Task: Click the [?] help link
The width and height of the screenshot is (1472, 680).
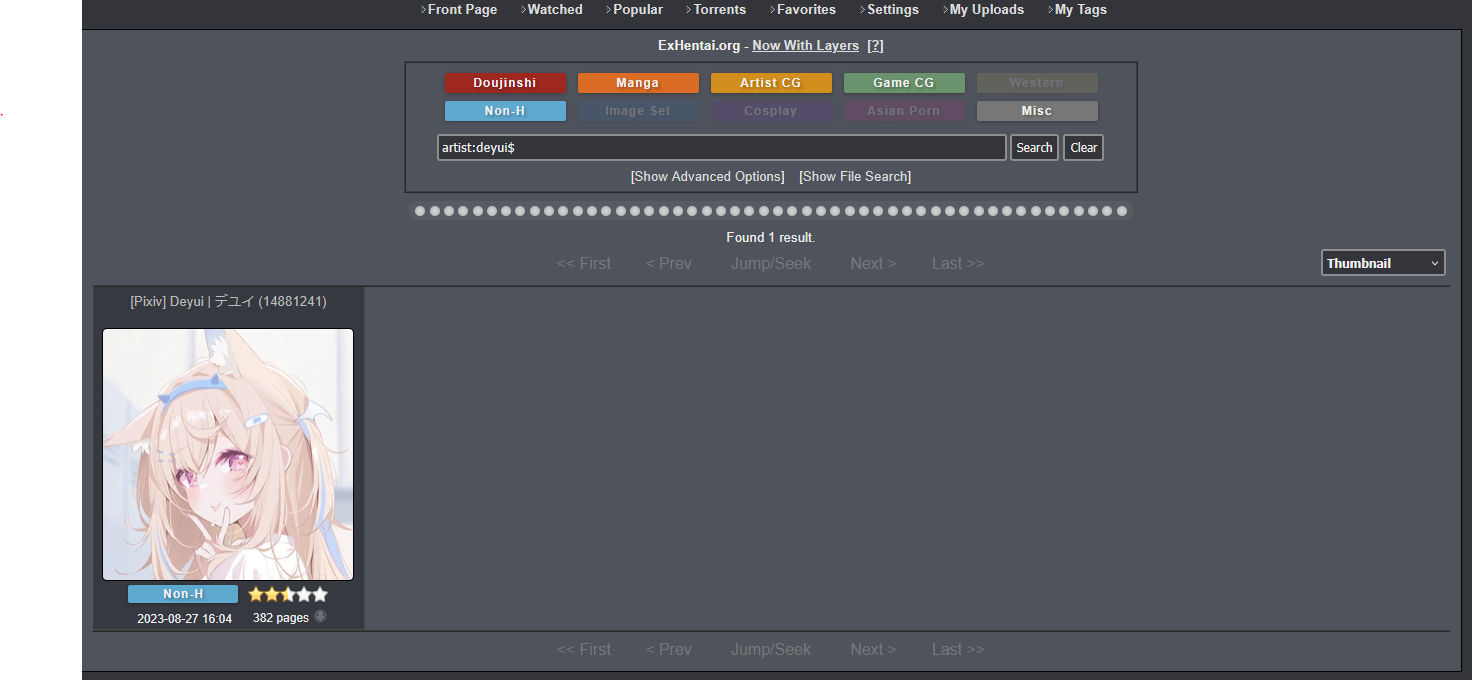Action: click(x=875, y=45)
